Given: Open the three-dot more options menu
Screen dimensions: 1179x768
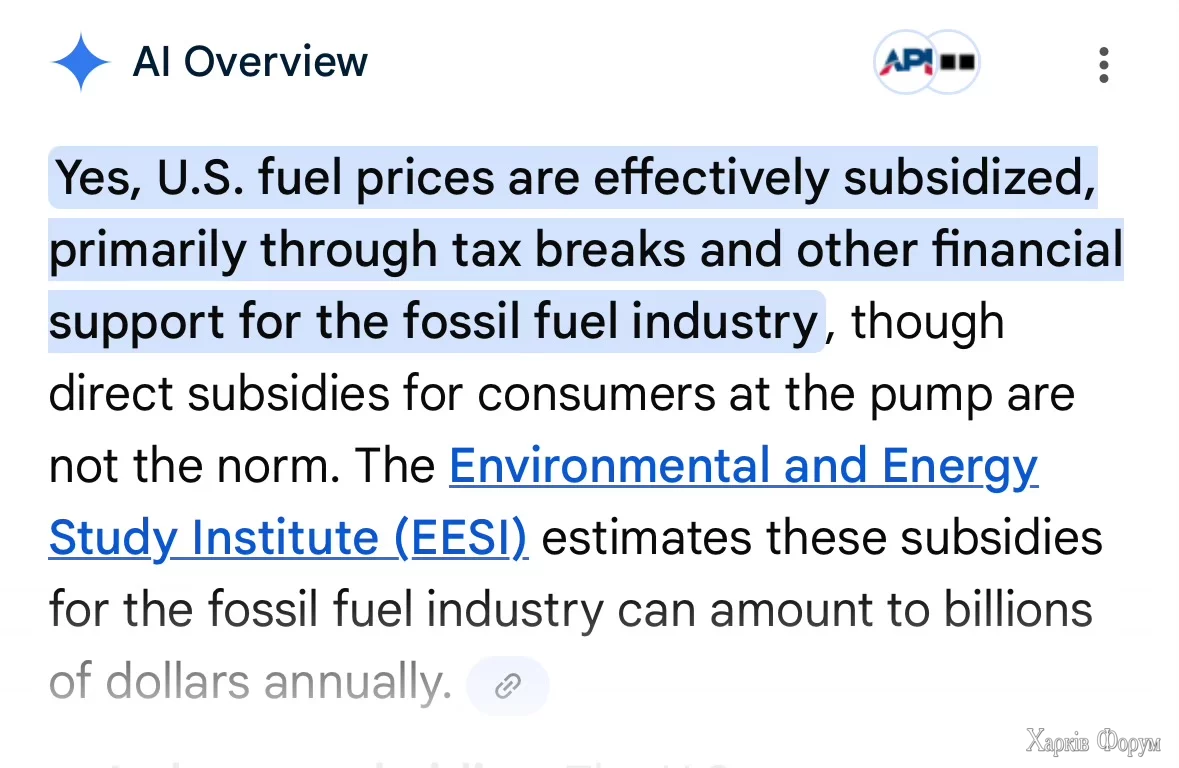Looking at the screenshot, I should (x=1103, y=64).
